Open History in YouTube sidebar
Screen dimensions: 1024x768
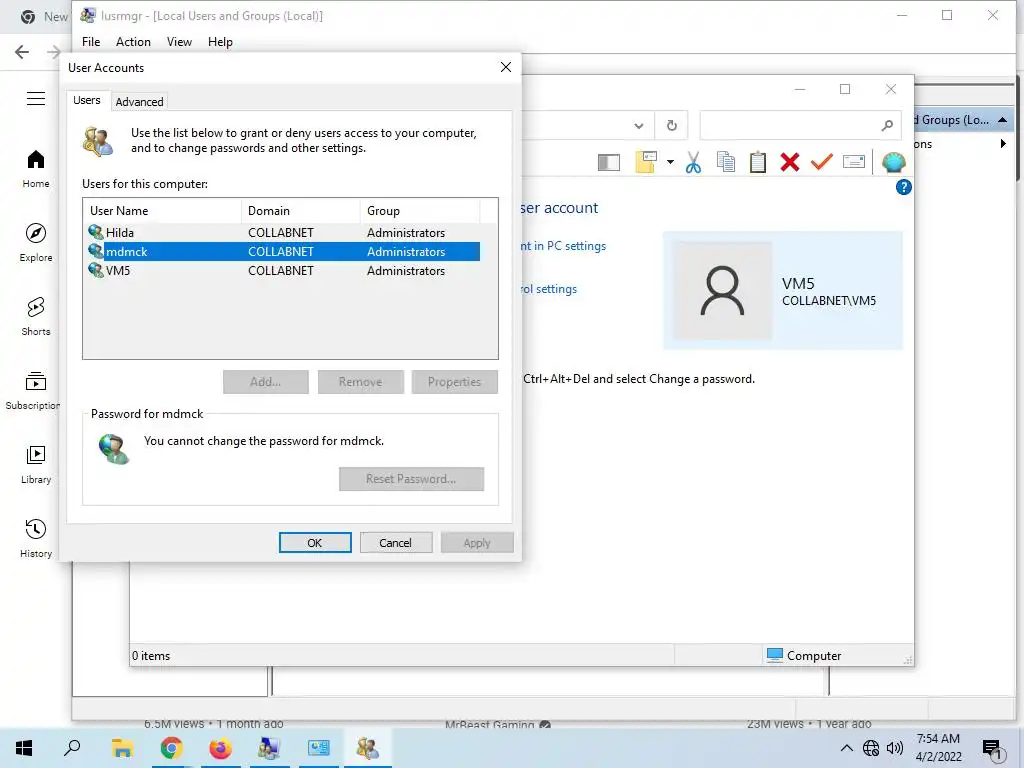[x=36, y=537]
